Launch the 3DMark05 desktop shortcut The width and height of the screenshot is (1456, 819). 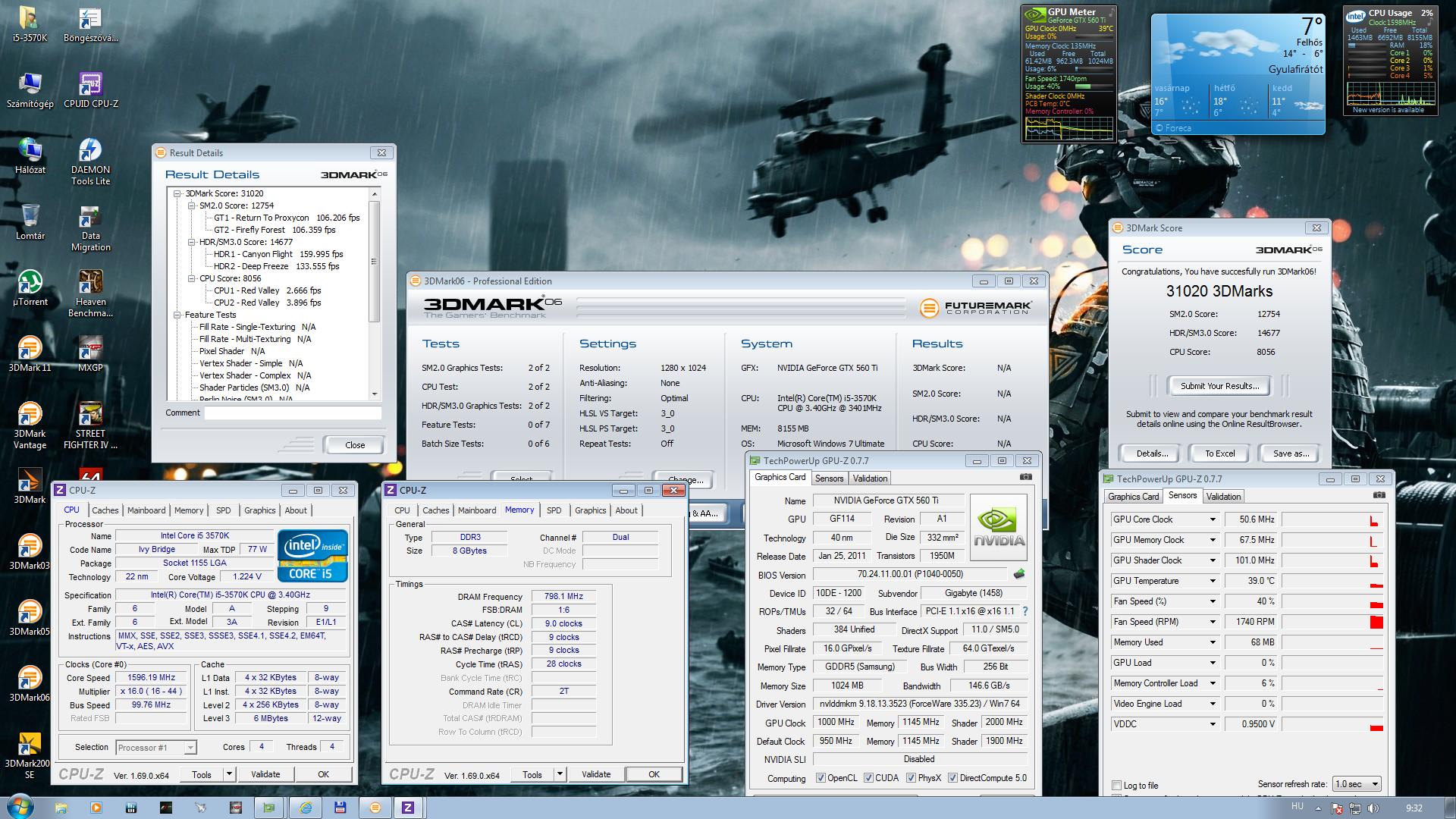coord(30,617)
